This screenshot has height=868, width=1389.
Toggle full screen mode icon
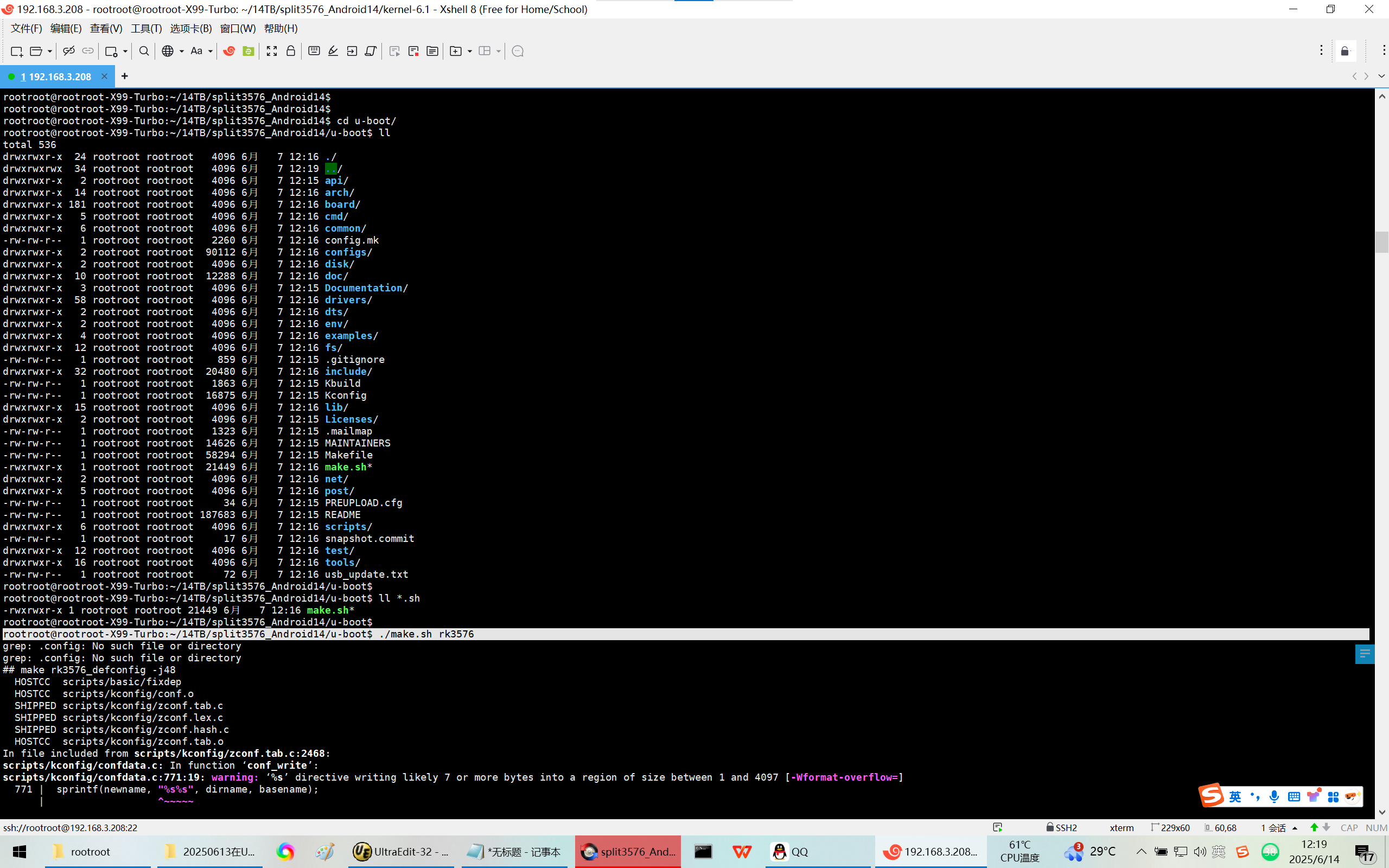[x=271, y=51]
